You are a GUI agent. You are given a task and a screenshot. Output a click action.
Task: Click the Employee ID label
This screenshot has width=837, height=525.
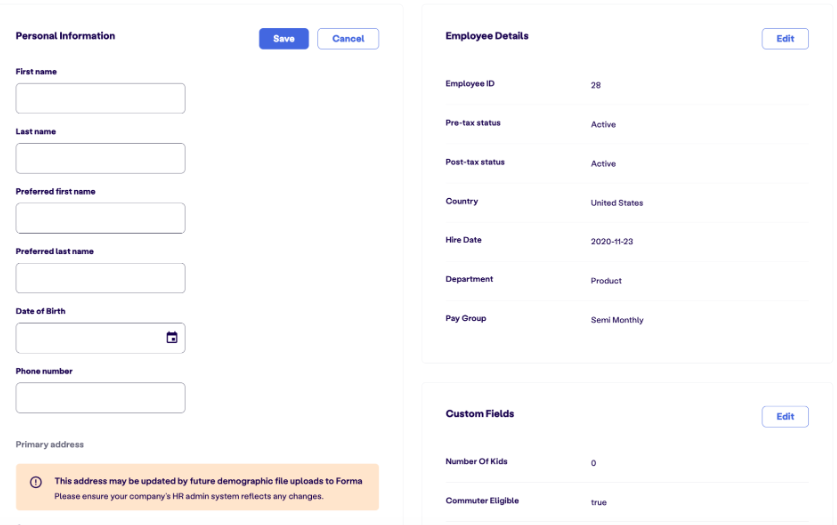click(x=470, y=84)
